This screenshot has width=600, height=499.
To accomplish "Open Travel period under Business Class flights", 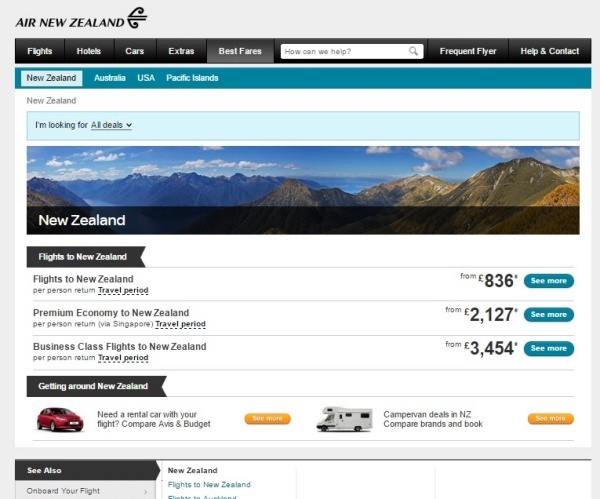I will [x=123, y=358].
